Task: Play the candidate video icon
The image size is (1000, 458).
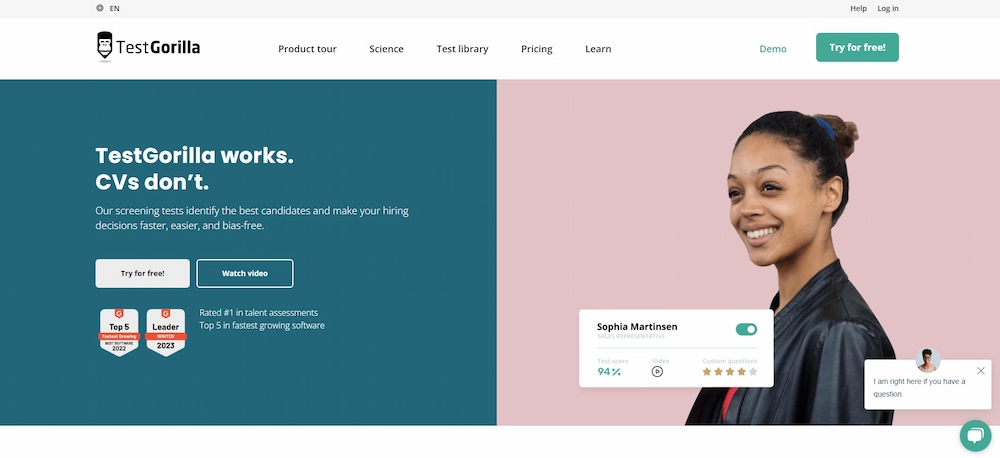Action: tap(657, 371)
